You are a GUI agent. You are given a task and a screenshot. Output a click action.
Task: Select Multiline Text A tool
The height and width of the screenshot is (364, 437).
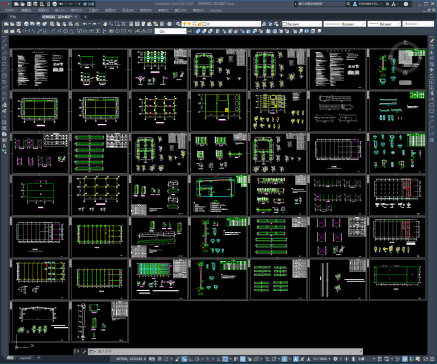tap(4, 146)
